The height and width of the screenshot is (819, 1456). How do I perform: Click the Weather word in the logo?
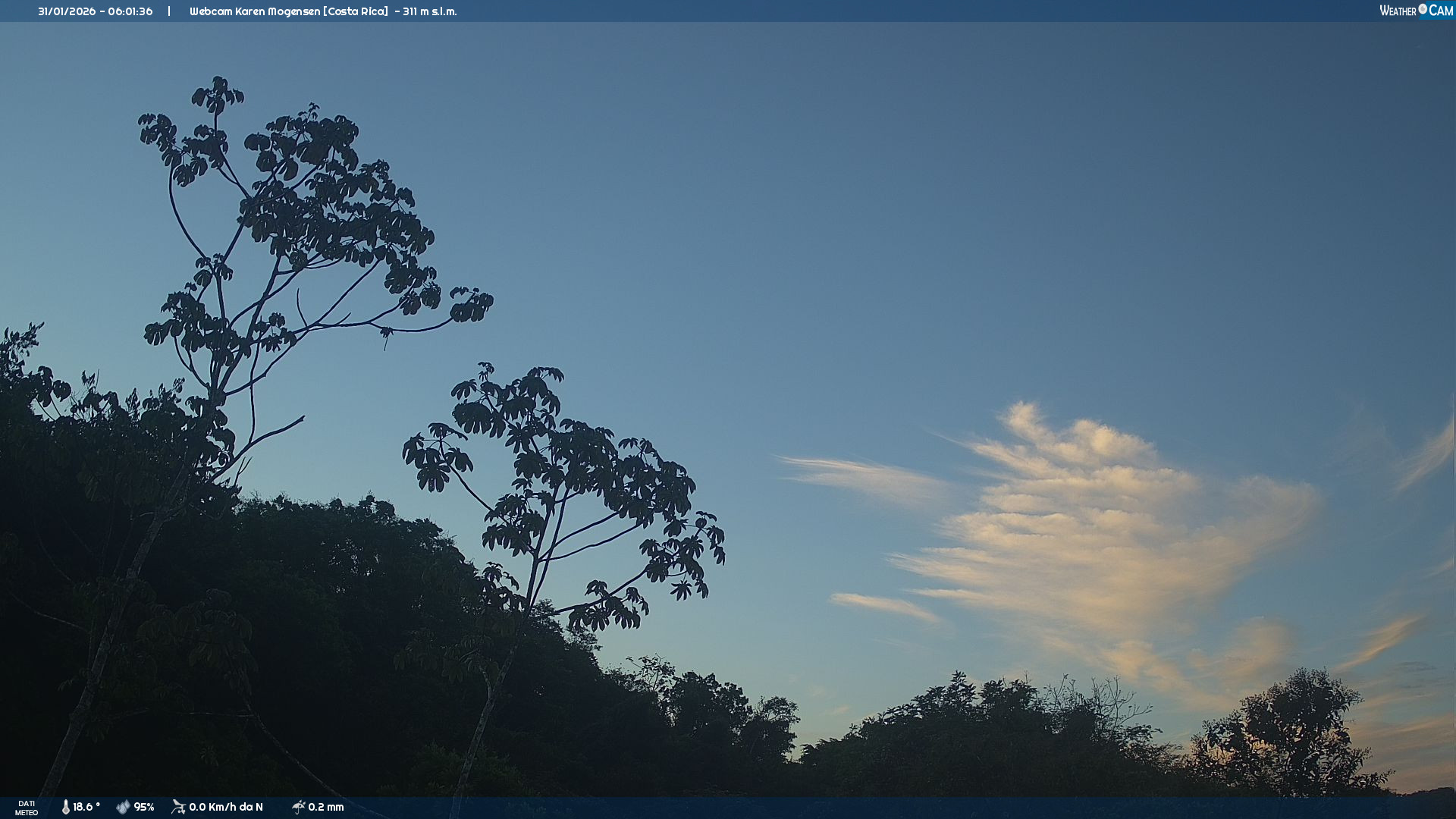[1398, 11]
